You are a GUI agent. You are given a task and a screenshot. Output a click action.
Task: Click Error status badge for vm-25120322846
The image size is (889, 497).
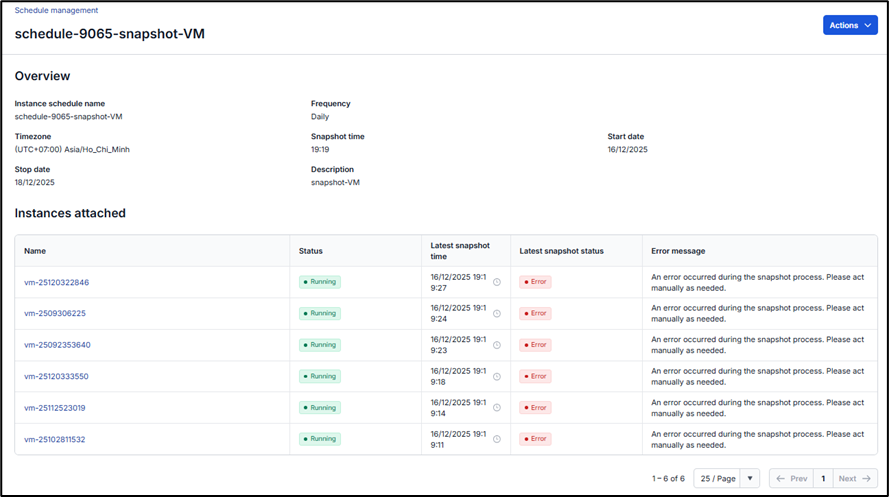point(535,282)
